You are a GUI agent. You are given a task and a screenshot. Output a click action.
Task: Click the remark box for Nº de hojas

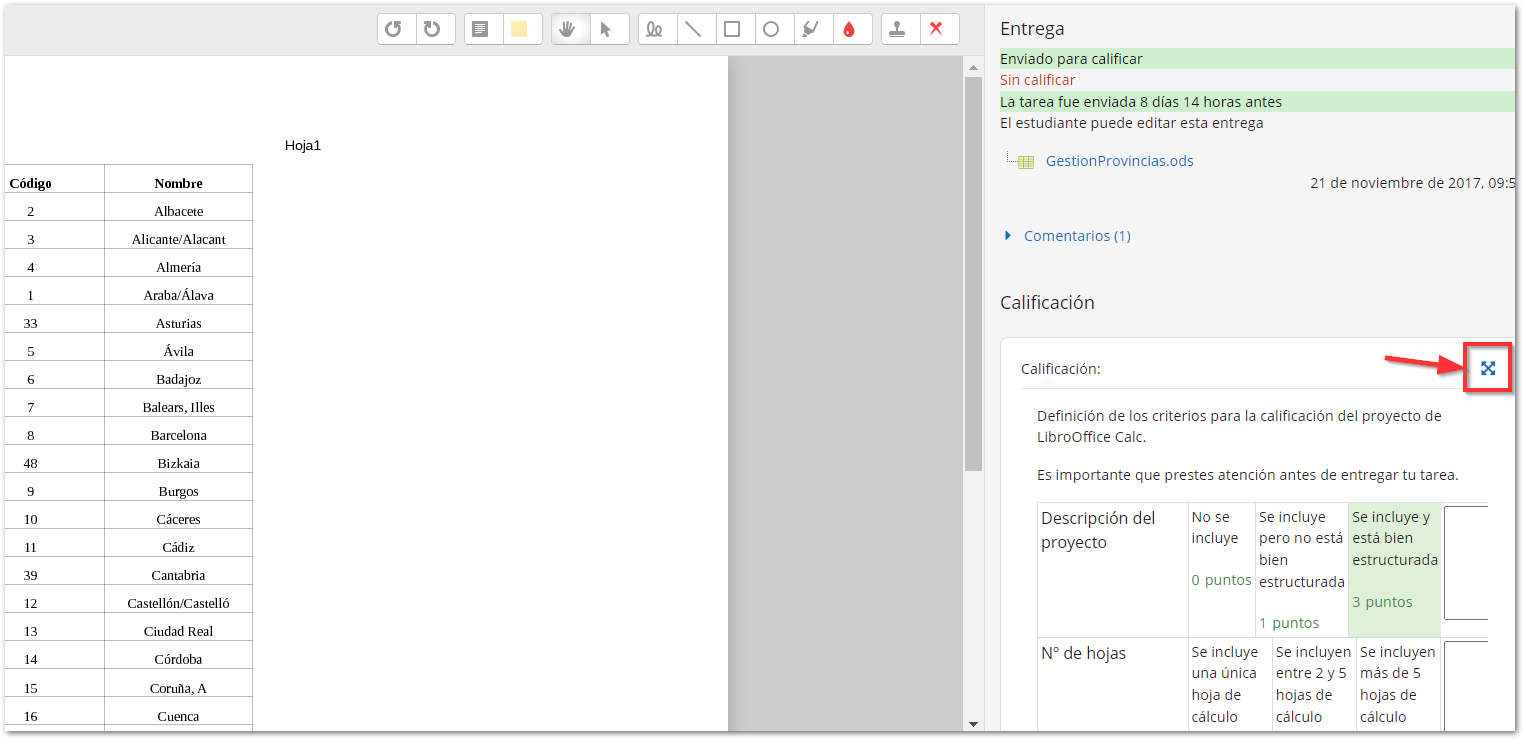point(1466,687)
